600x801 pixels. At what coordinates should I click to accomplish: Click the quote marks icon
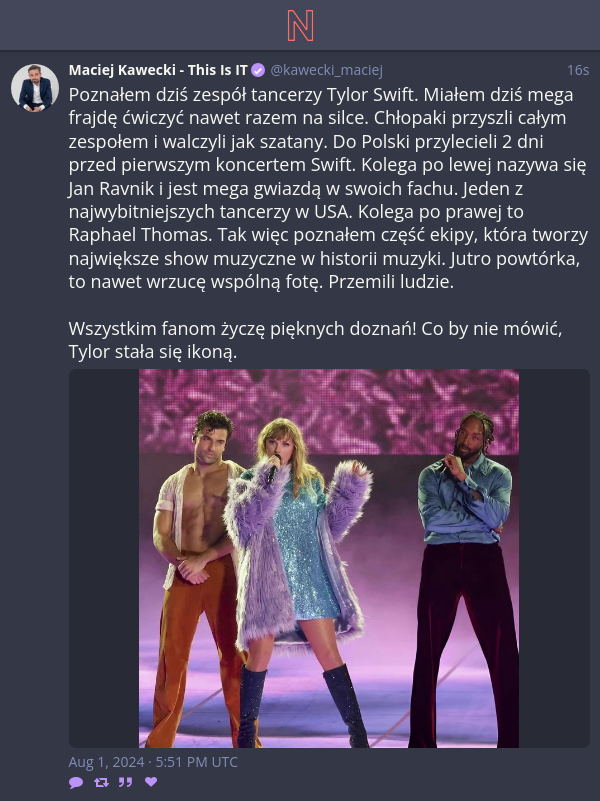(x=126, y=782)
